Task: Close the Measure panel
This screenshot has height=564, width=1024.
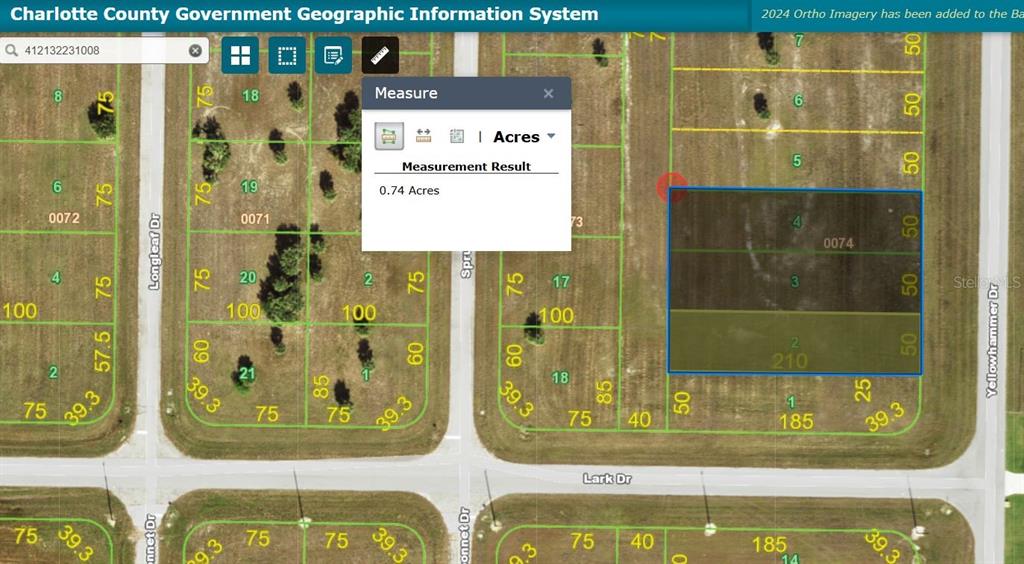Action: click(x=548, y=93)
